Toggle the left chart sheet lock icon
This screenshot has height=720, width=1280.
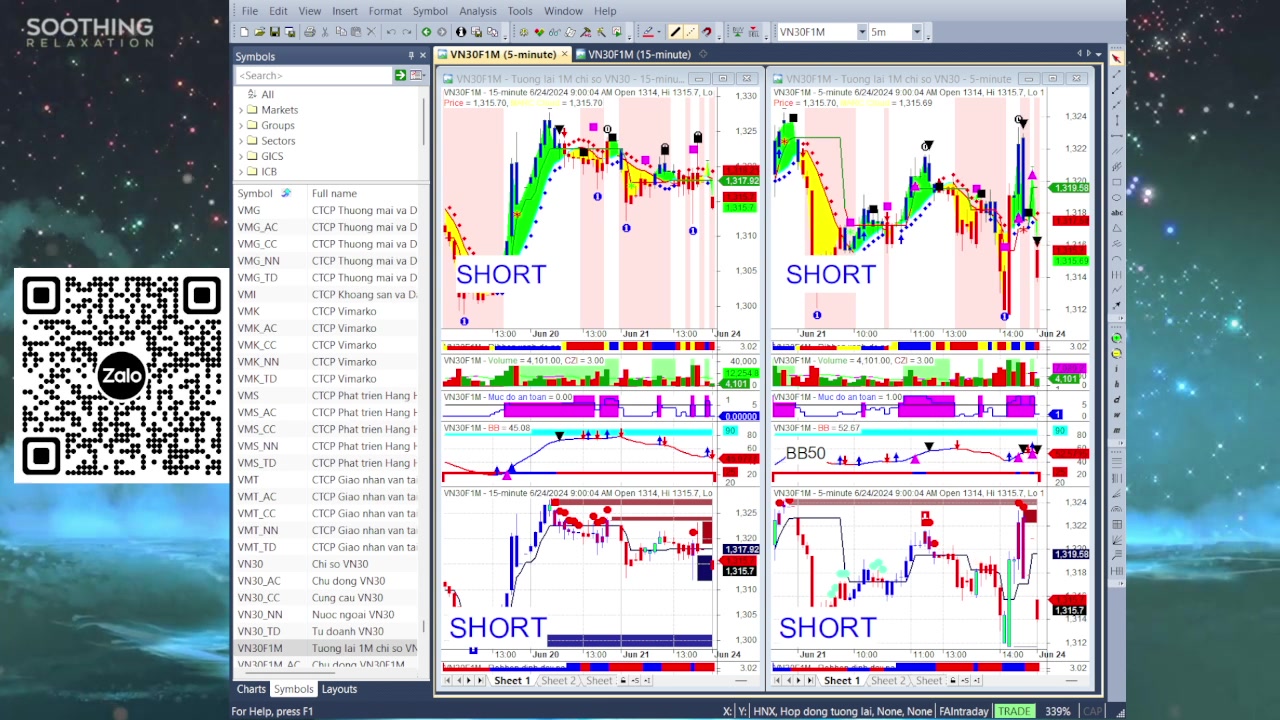point(623,681)
